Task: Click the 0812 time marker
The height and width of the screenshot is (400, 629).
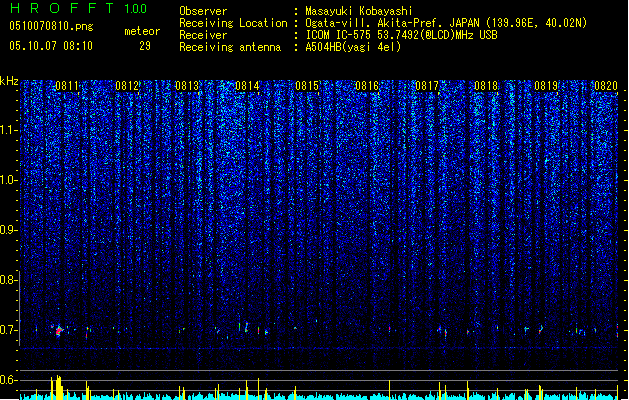Action: 127,86
